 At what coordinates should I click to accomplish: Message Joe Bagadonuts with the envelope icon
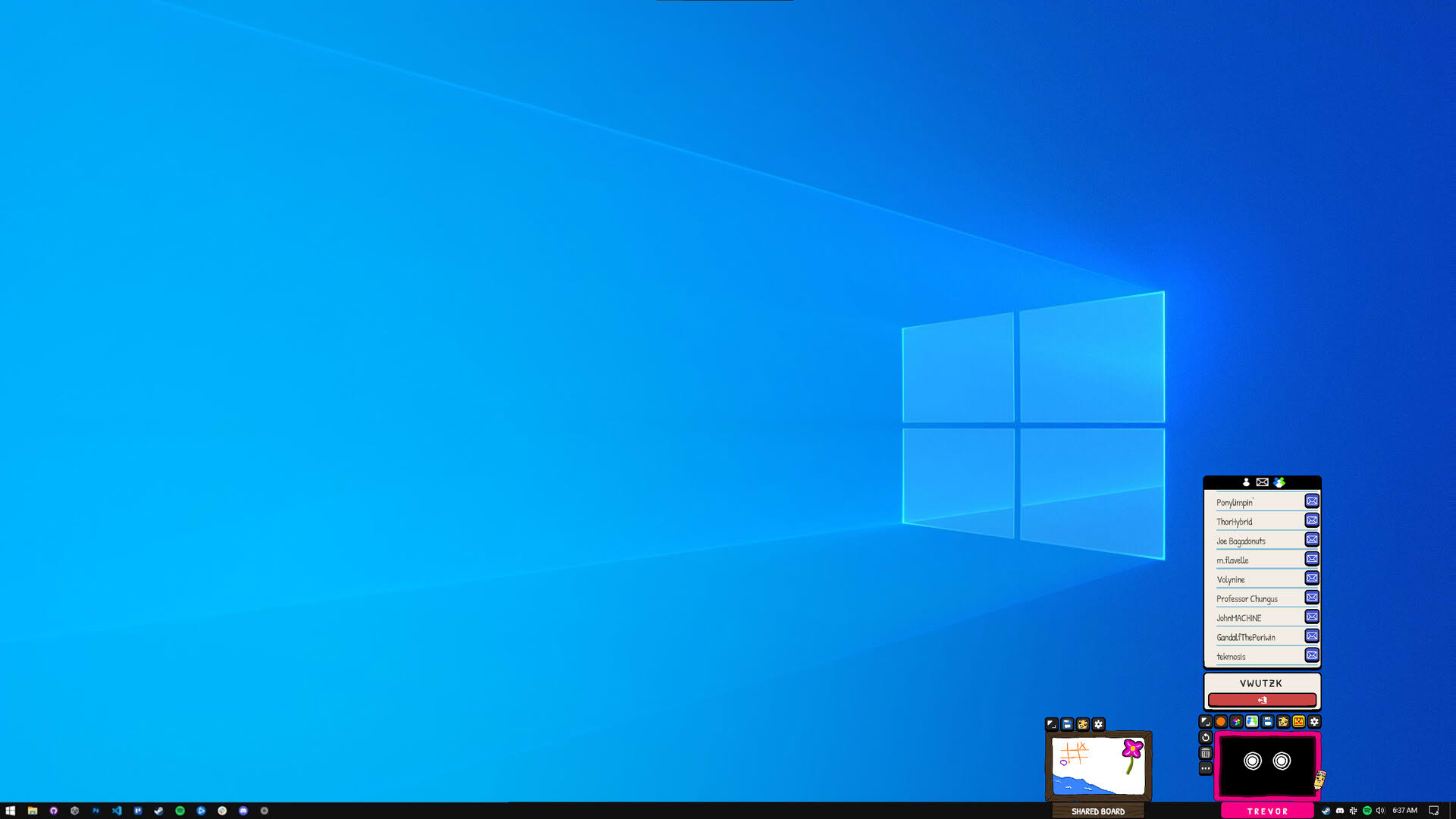point(1312,540)
